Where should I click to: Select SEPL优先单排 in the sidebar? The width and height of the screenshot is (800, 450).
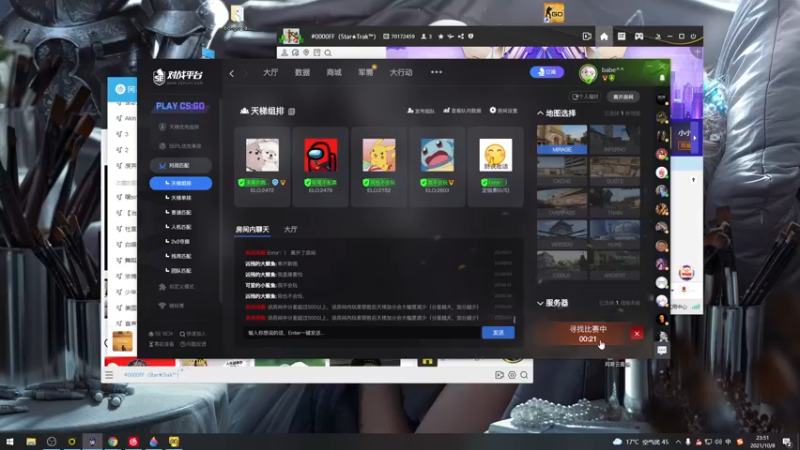(x=180, y=146)
